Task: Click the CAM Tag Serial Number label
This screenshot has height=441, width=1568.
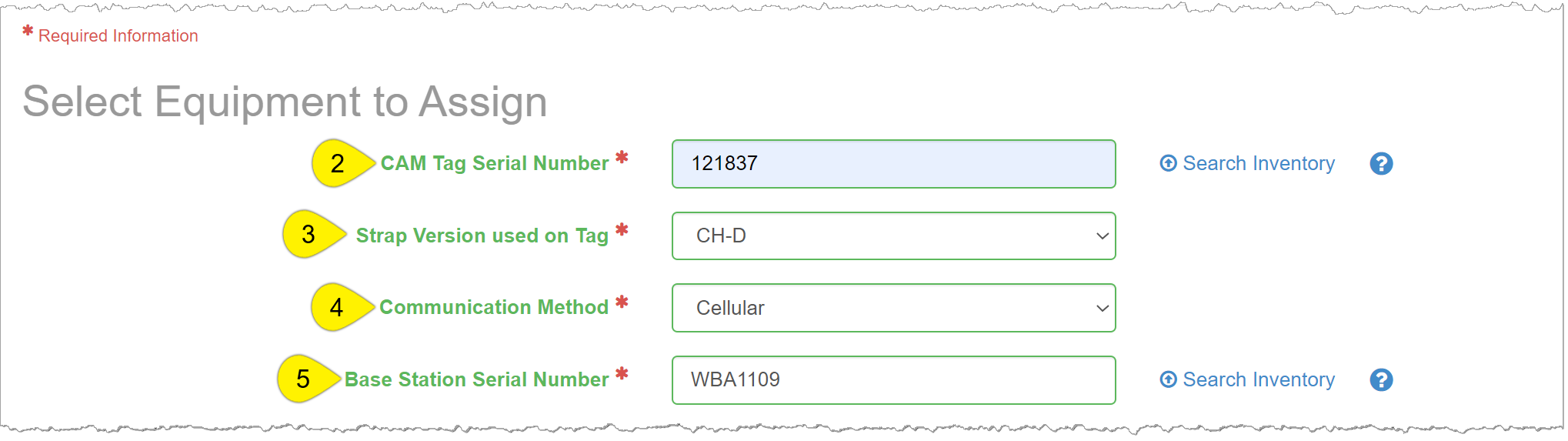Action: [x=495, y=163]
